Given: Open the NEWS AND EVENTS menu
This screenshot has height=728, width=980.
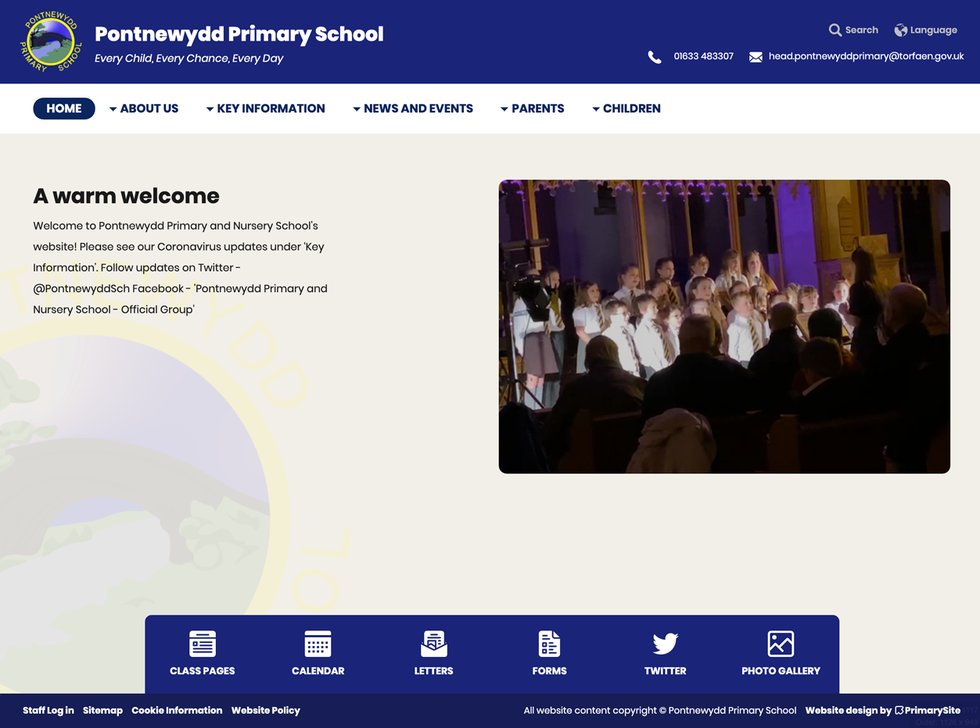Looking at the screenshot, I should click(418, 108).
